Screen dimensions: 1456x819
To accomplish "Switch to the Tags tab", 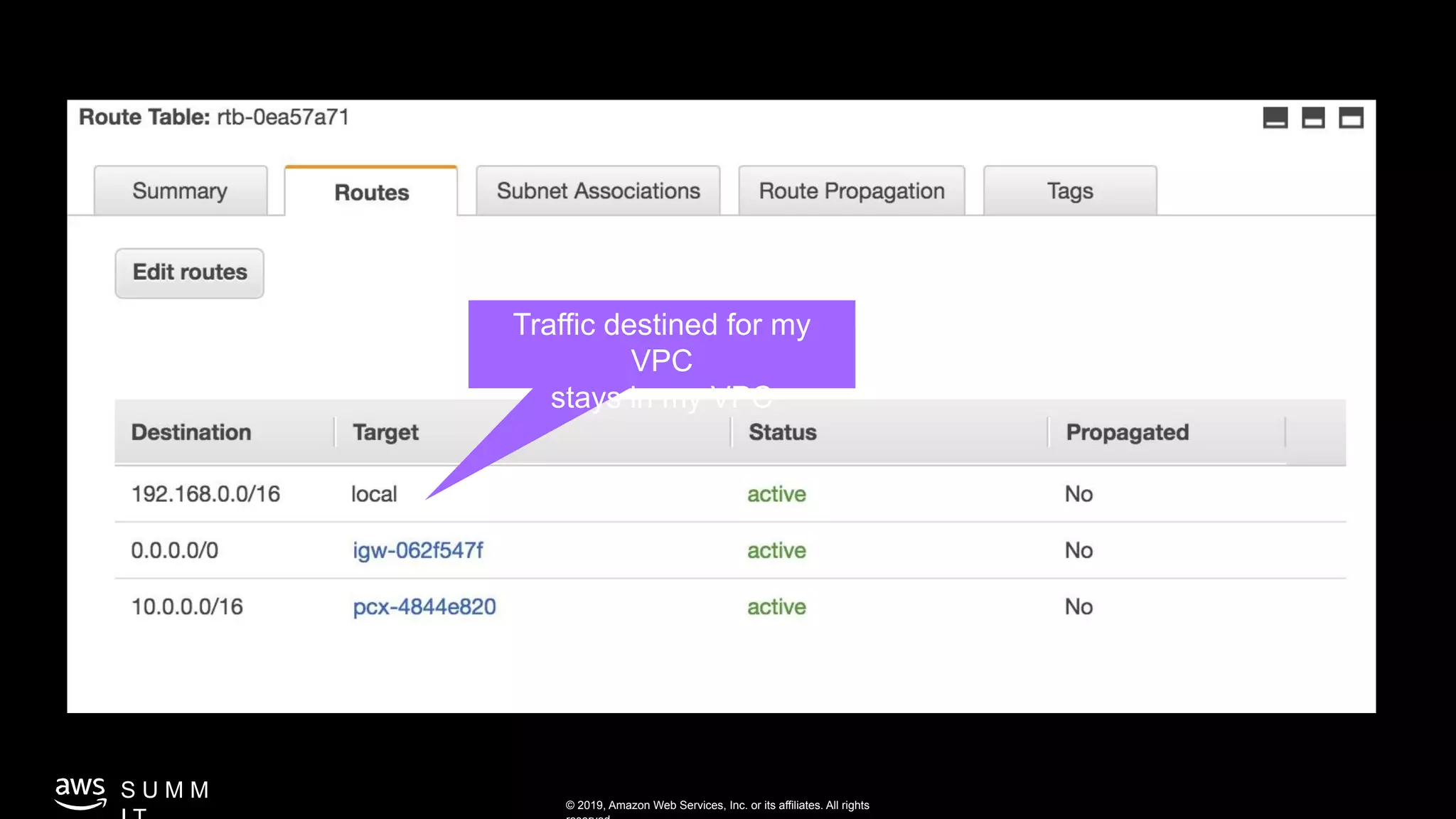I will point(1070,191).
